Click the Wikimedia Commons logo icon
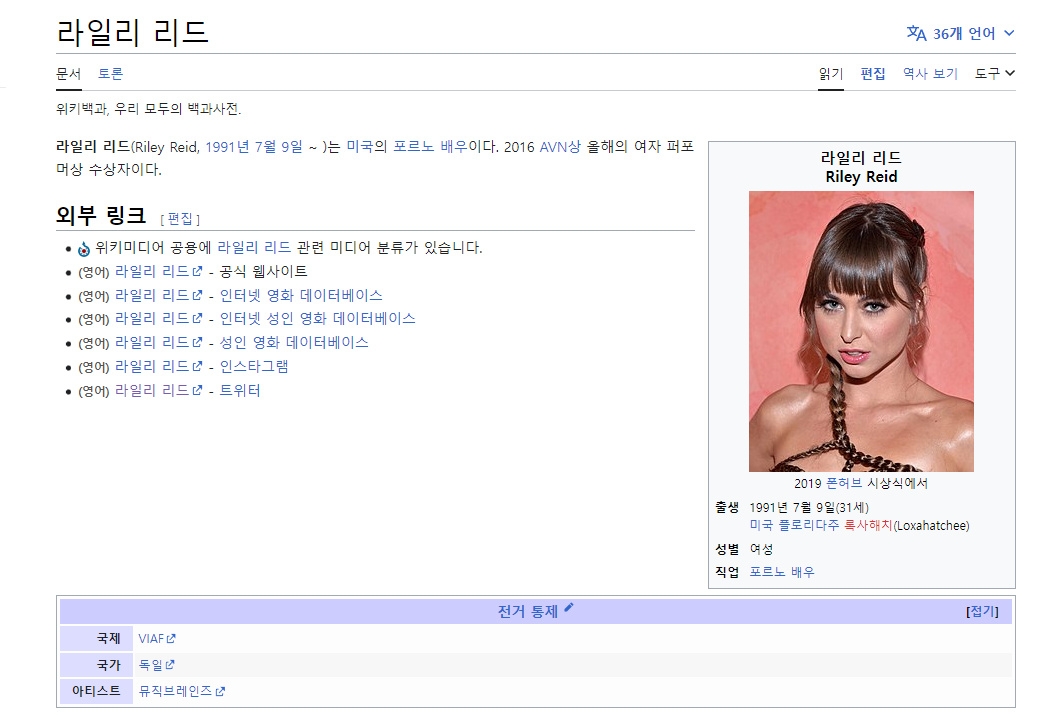This screenshot has height=715, width=1037. 84,249
